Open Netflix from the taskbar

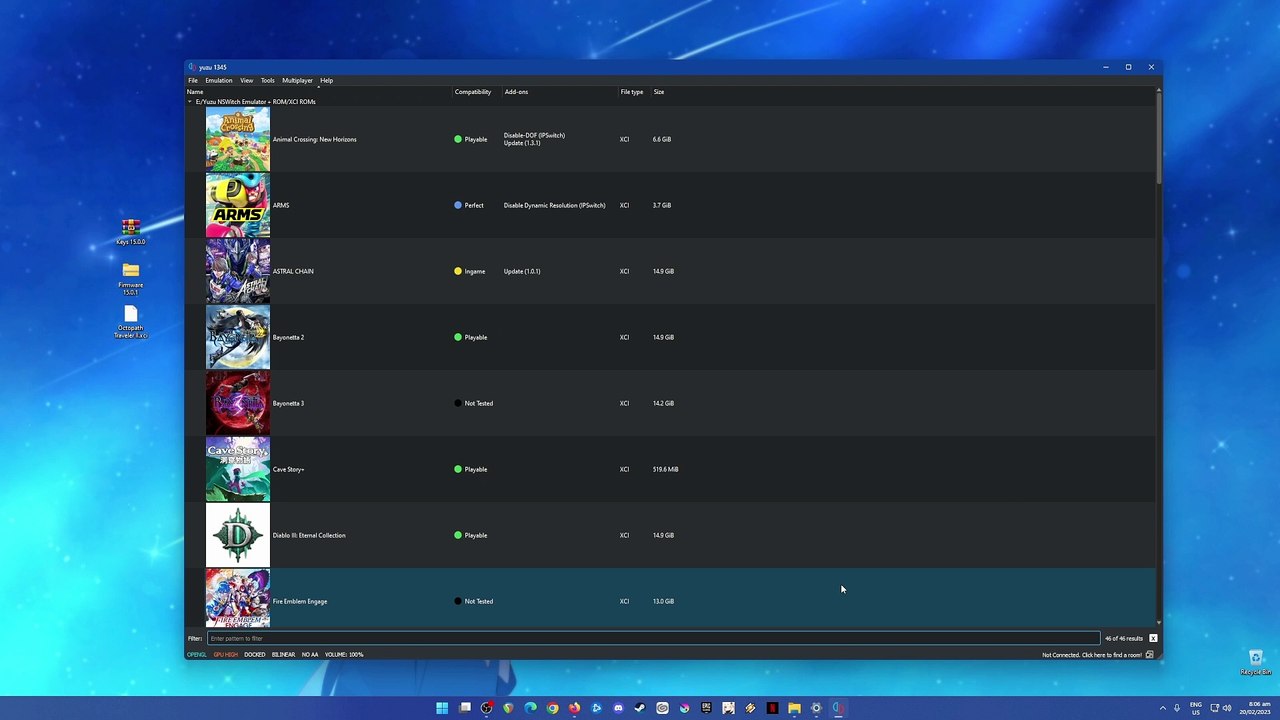772,708
